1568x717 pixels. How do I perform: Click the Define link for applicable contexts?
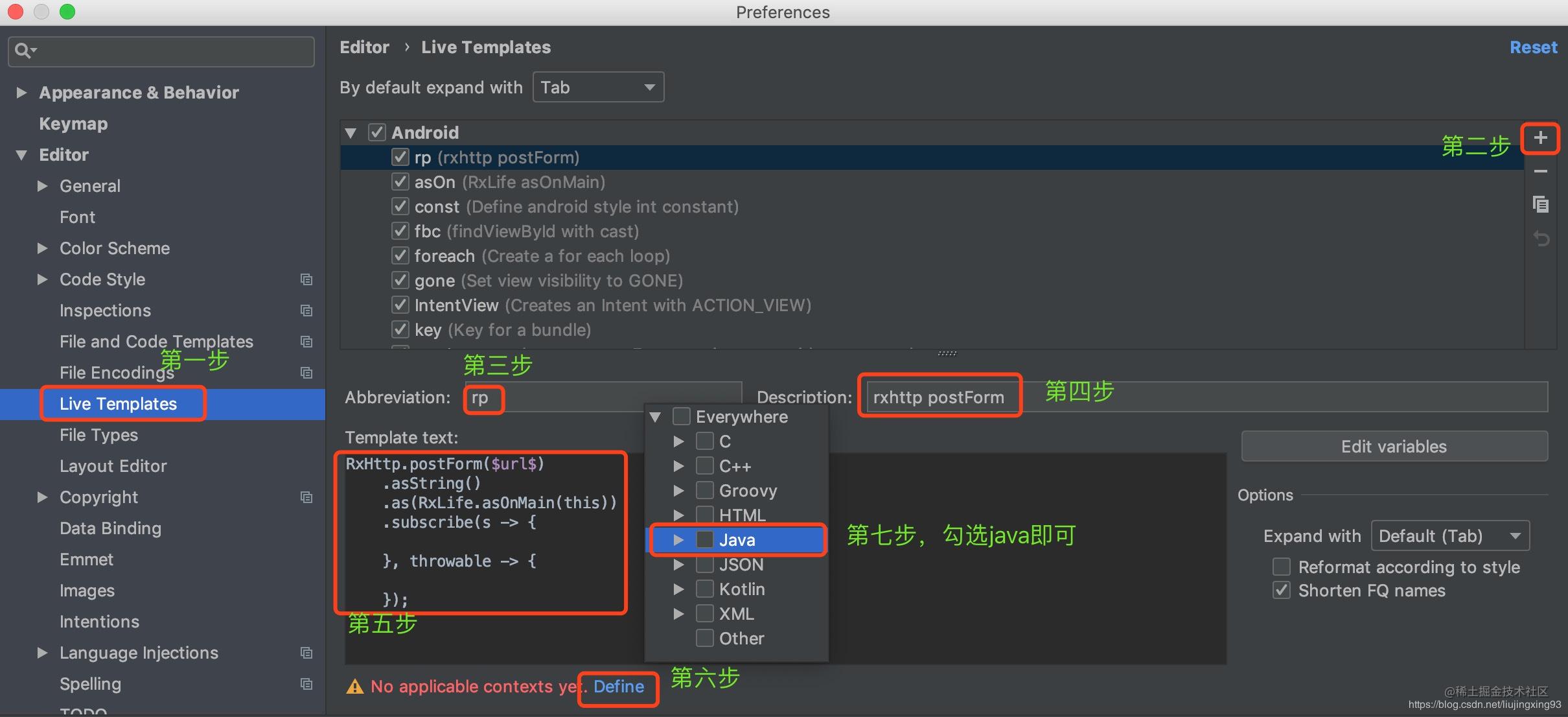tap(617, 687)
